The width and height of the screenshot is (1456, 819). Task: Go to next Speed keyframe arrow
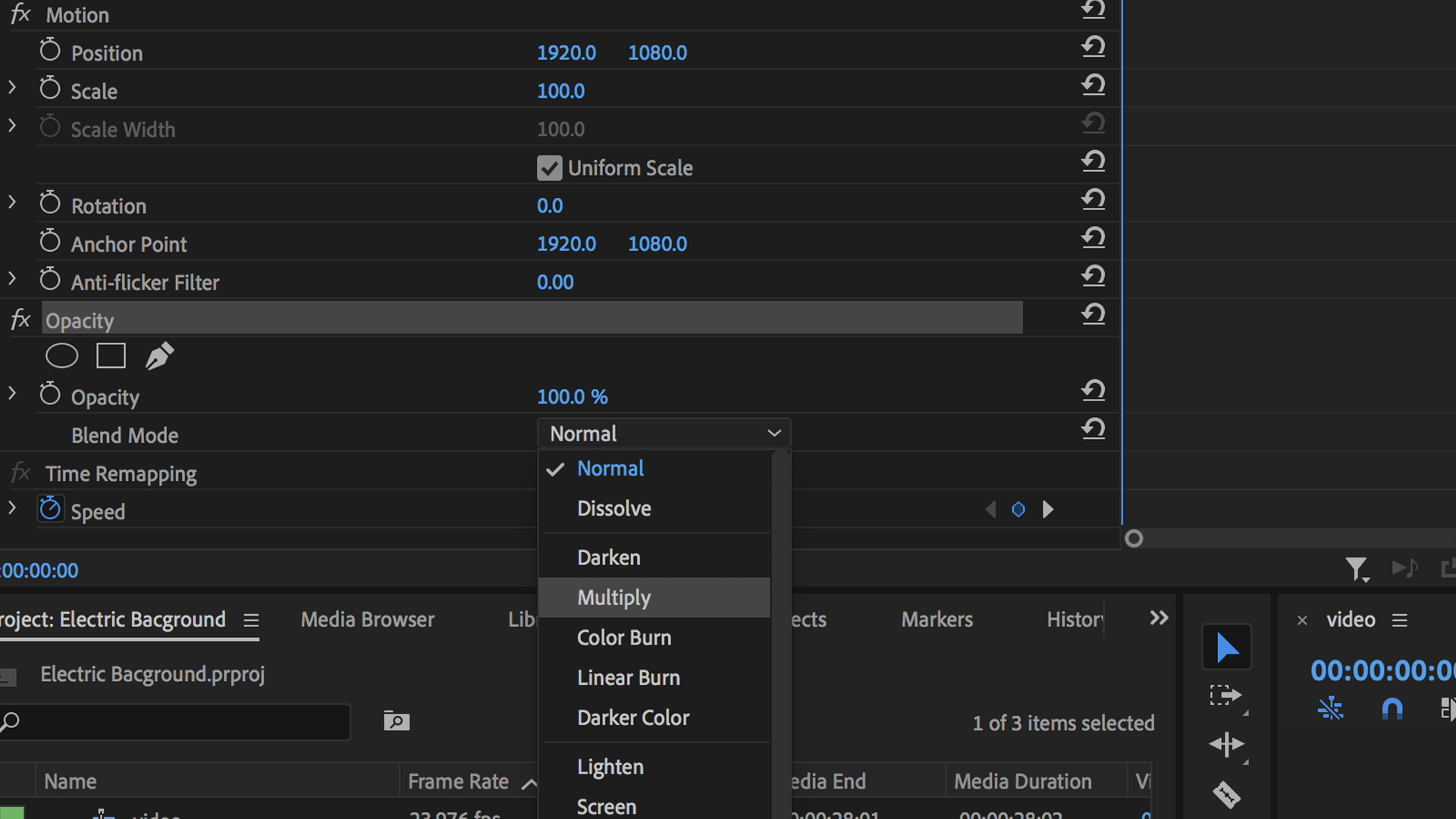pos(1048,510)
